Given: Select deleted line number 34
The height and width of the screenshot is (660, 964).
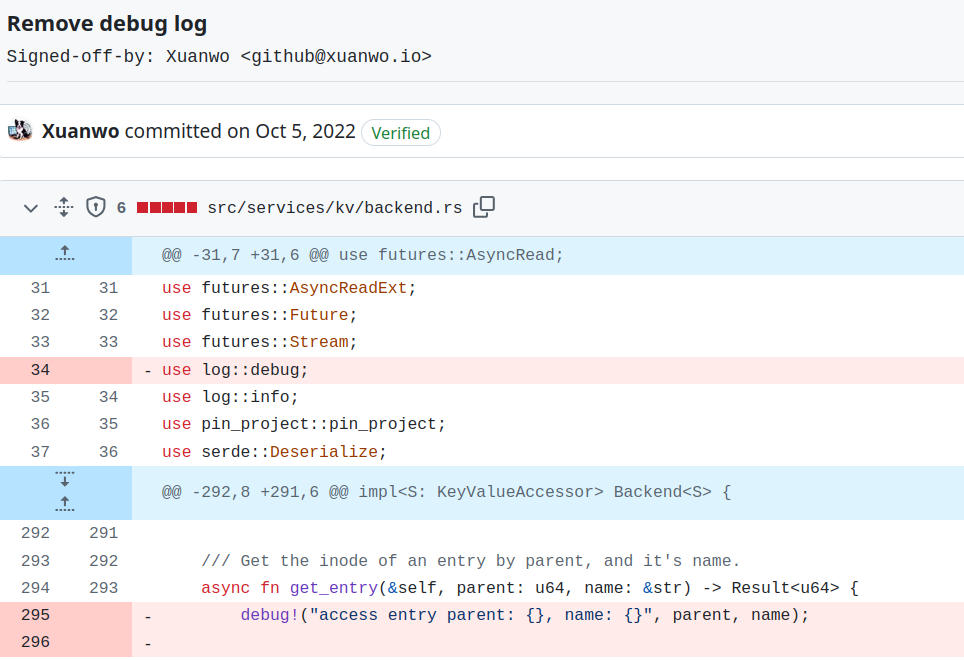Looking at the screenshot, I should pos(40,370).
